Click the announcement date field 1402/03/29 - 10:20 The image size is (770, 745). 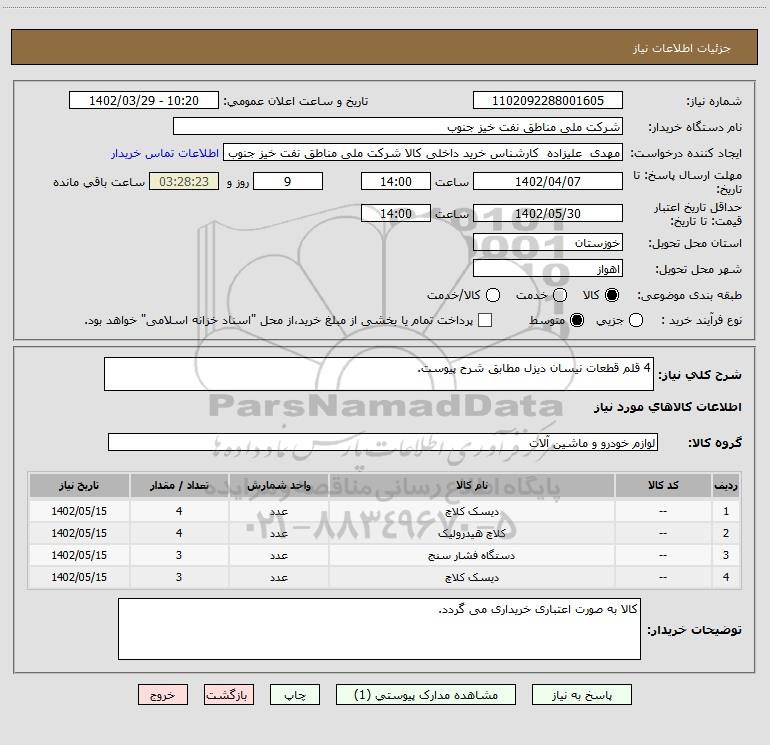pyautogui.click(x=144, y=100)
